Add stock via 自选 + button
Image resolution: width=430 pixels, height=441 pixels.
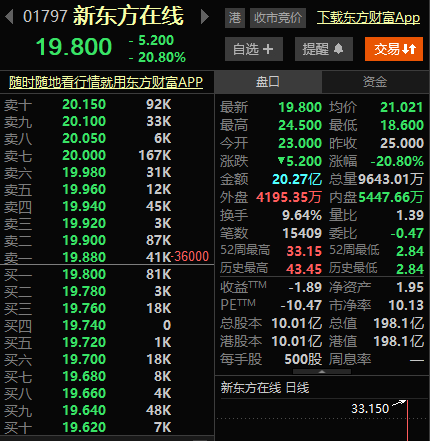[254, 49]
